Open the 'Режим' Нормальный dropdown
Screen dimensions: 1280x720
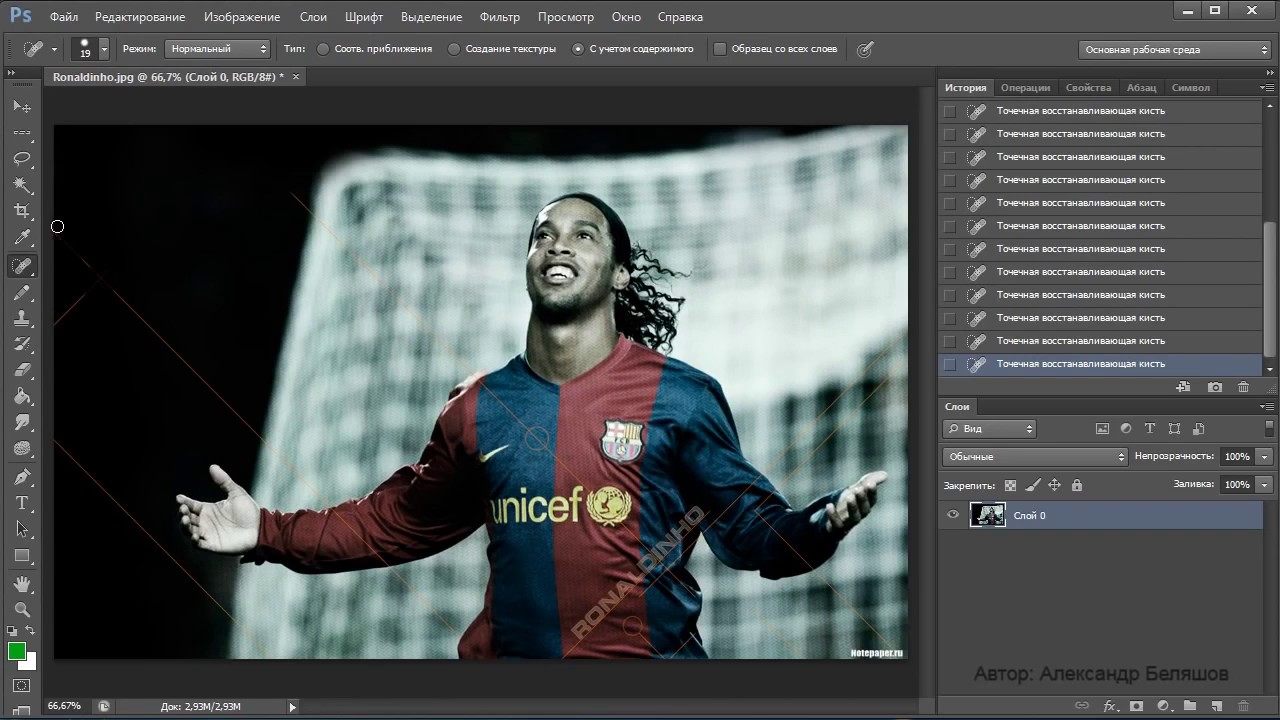click(218, 49)
